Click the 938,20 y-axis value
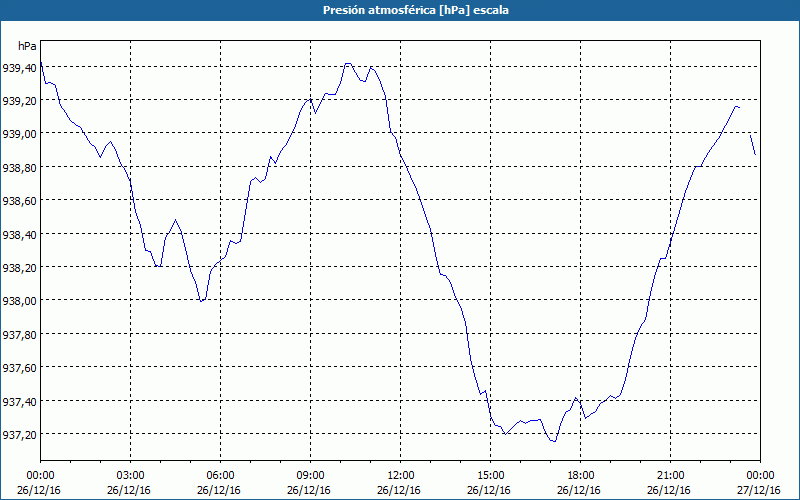This screenshot has height=500, width=800. (19, 268)
